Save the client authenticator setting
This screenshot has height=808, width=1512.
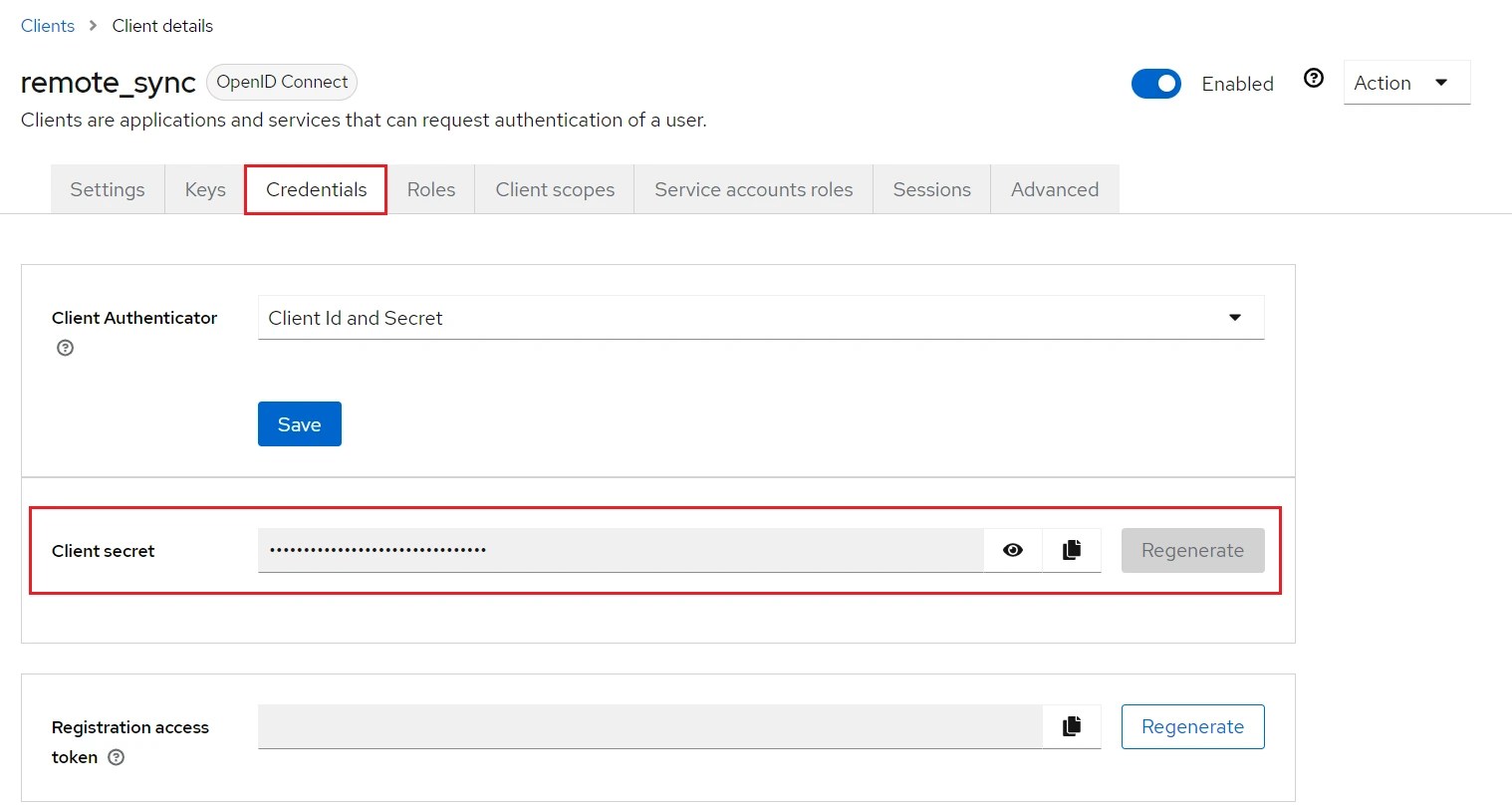[x=299, y=423]
